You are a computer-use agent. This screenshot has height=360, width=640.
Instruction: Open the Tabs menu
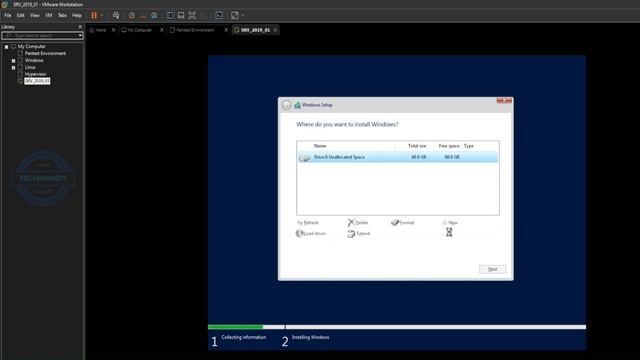coord(62,16)
